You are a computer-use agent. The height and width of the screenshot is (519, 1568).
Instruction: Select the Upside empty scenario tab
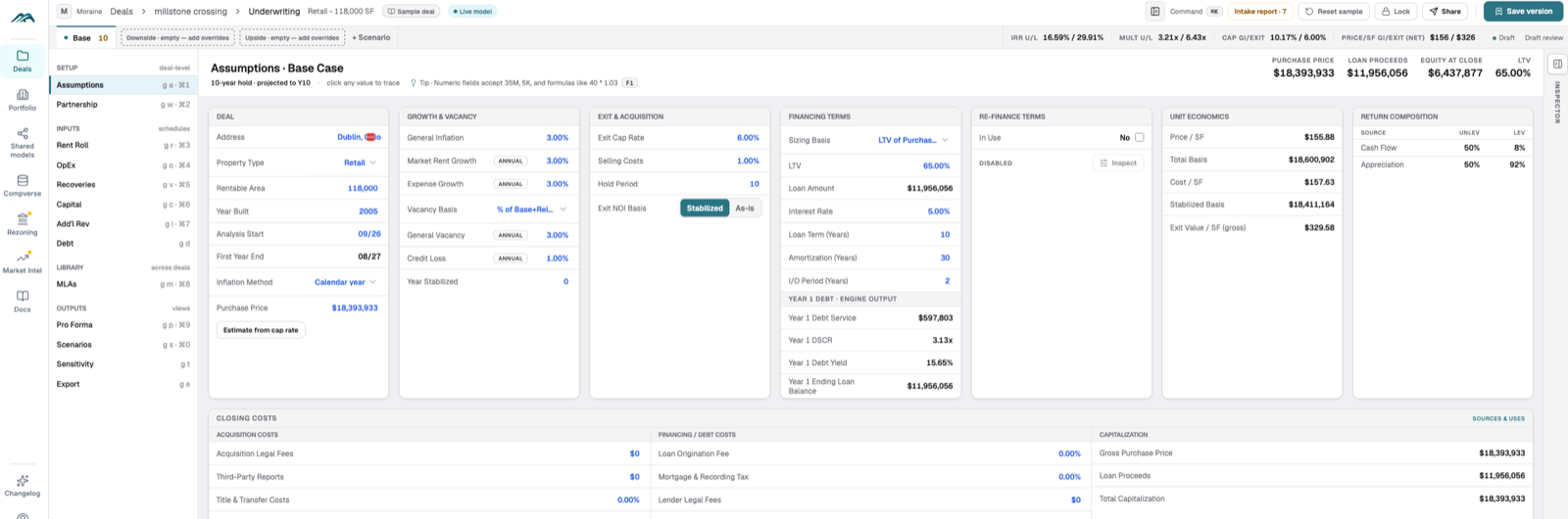292,37
